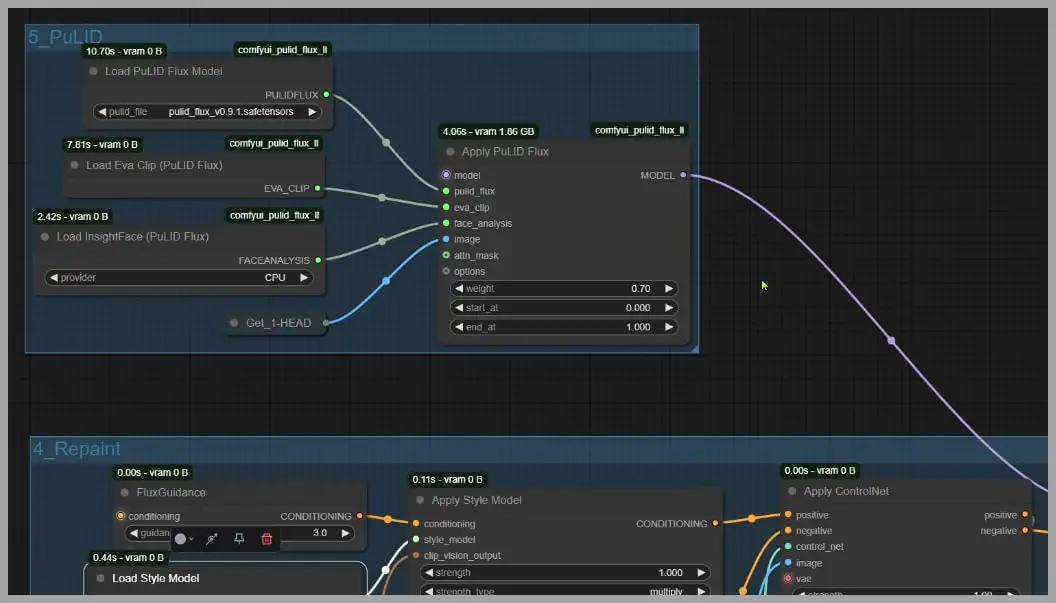
Task: Collapse the Get_1-HEAD node dot
Action: click(234, 323)
